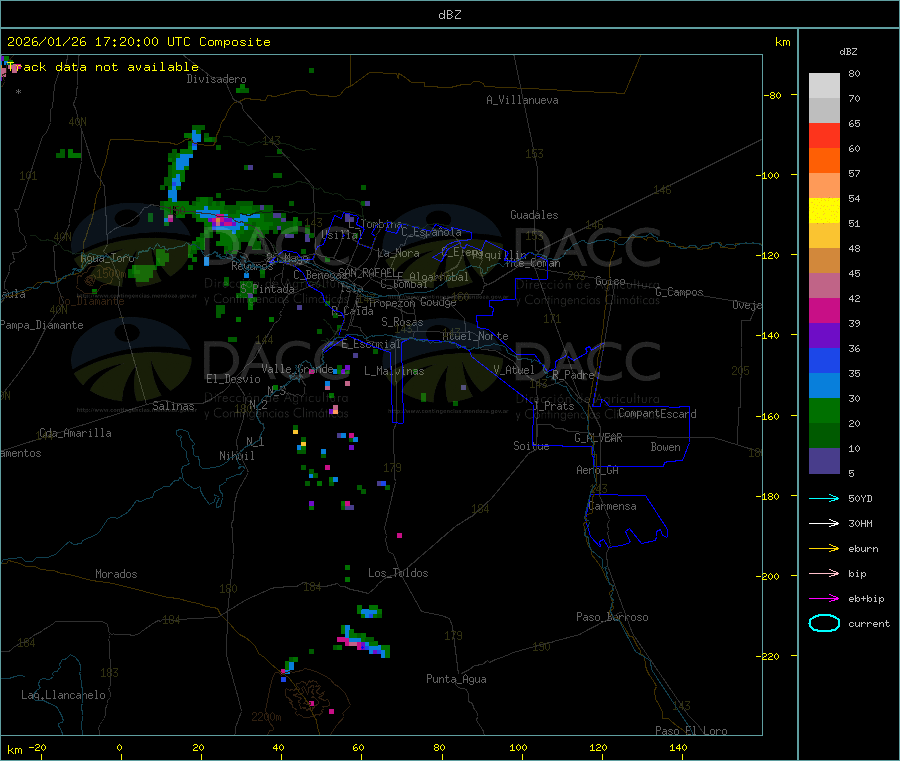The image size is (900, 761).
Task: Click the yellow eburn arrow symbol
Action: [824, 549]
